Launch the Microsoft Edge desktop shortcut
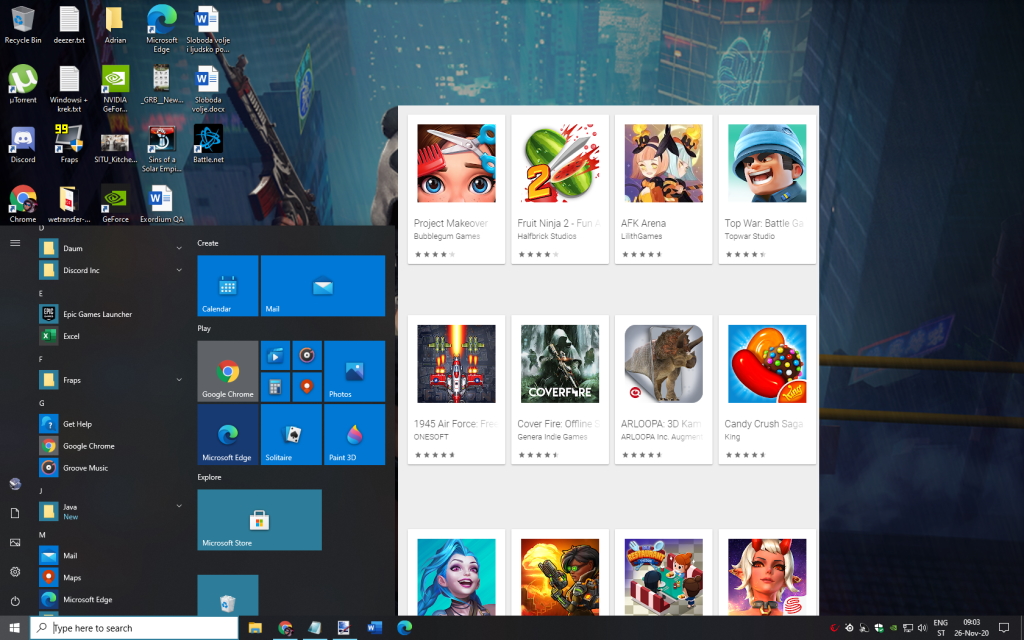 (x=161, y=29)
